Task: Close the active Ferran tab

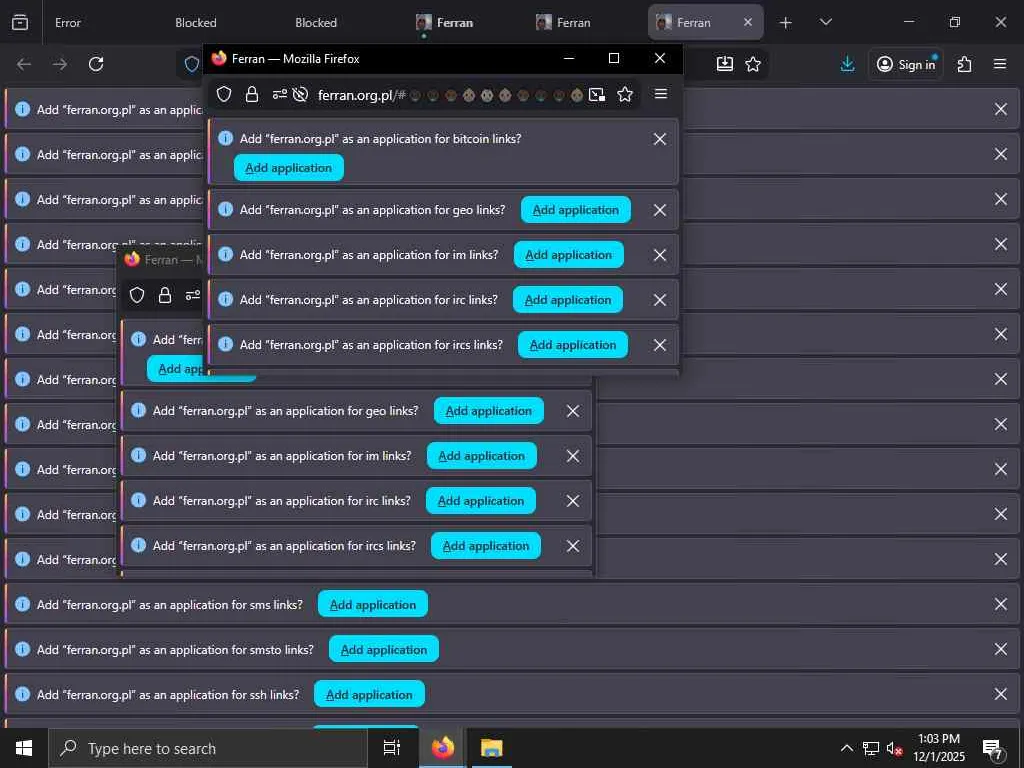Action: [x=748, y=22]
